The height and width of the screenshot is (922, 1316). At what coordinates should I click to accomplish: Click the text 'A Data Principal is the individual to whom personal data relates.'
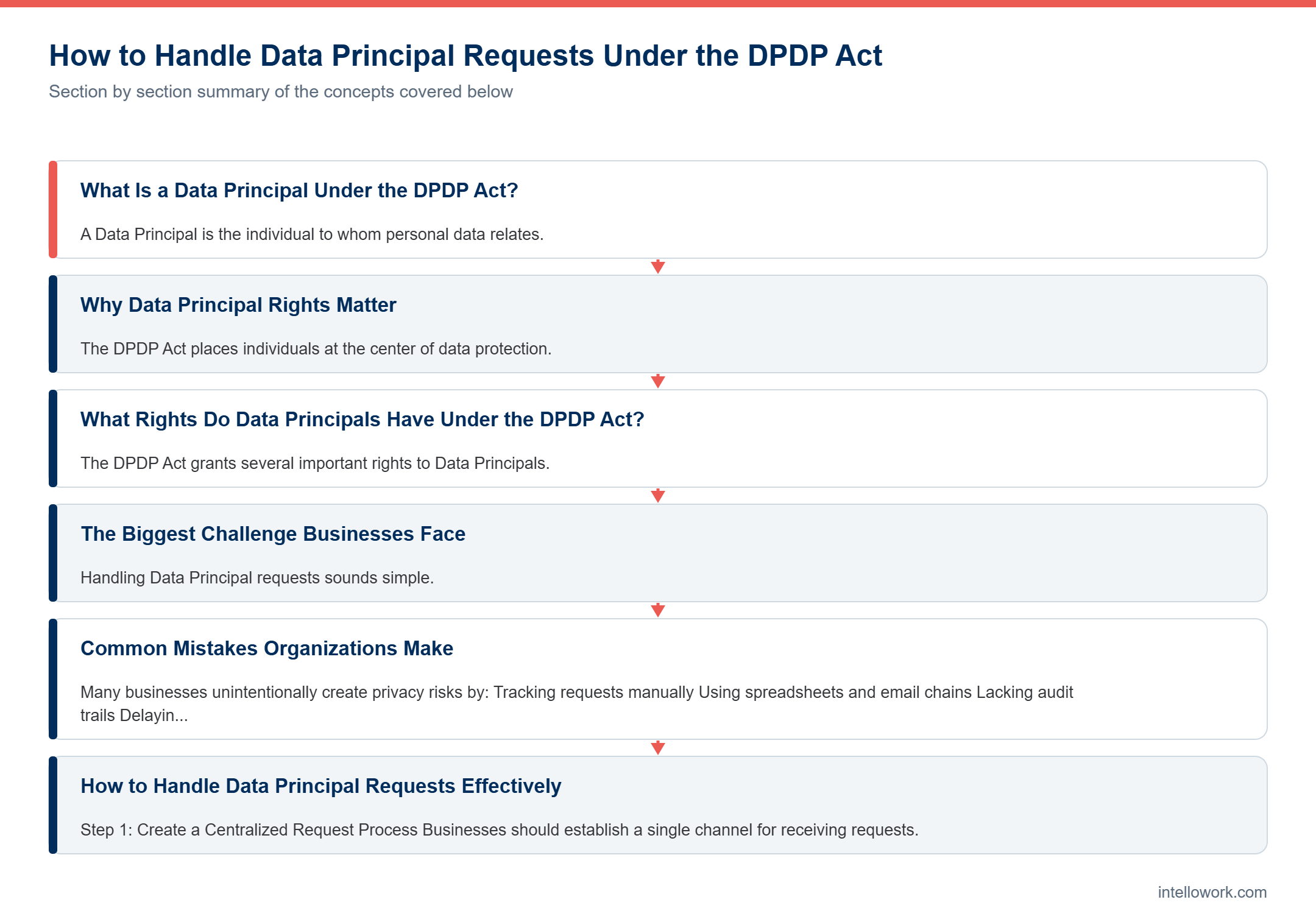tap(312, 234)
